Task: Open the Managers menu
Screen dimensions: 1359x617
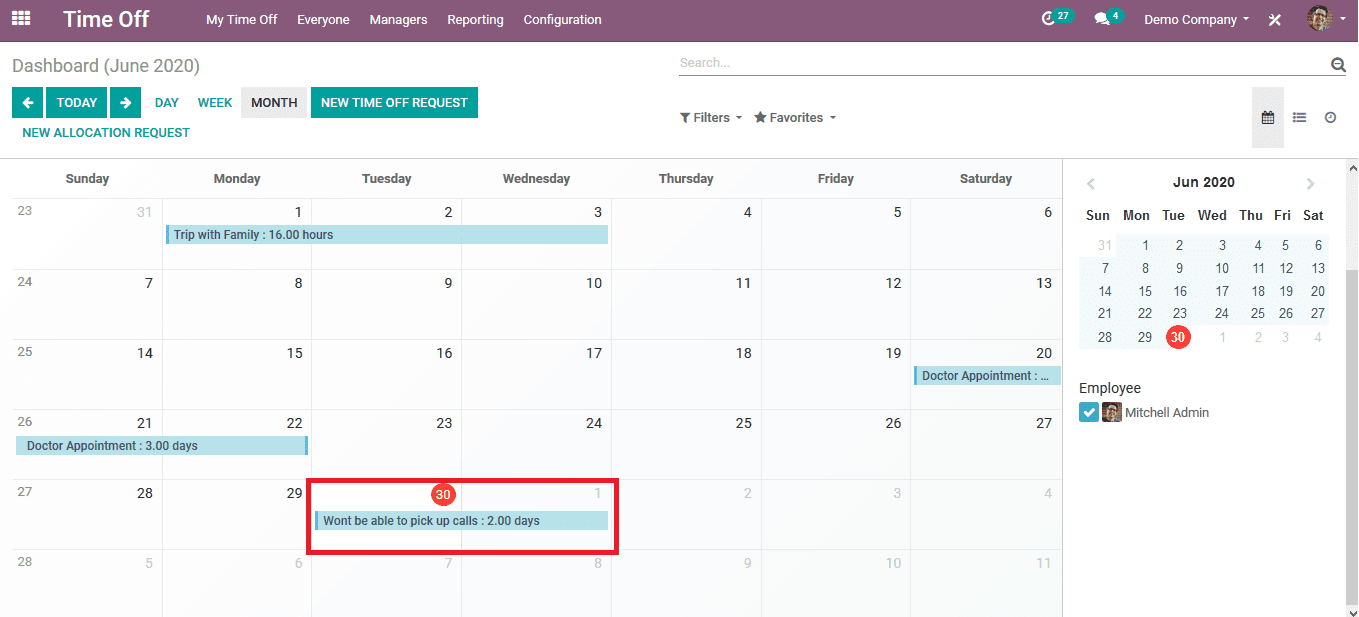Action: (398, 20)
